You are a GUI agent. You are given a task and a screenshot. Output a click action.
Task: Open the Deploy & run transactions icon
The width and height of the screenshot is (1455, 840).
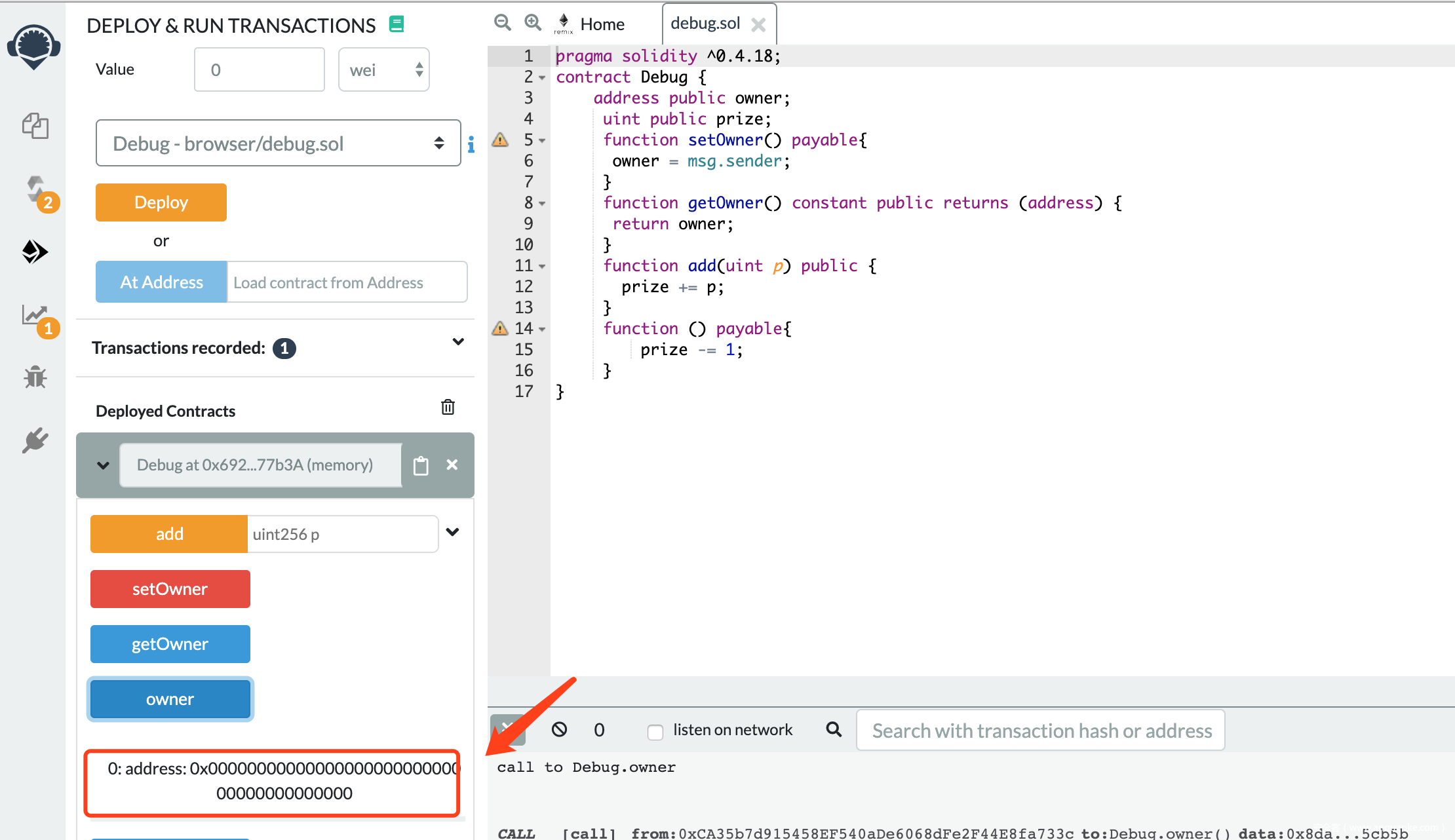tap(35, 252)
